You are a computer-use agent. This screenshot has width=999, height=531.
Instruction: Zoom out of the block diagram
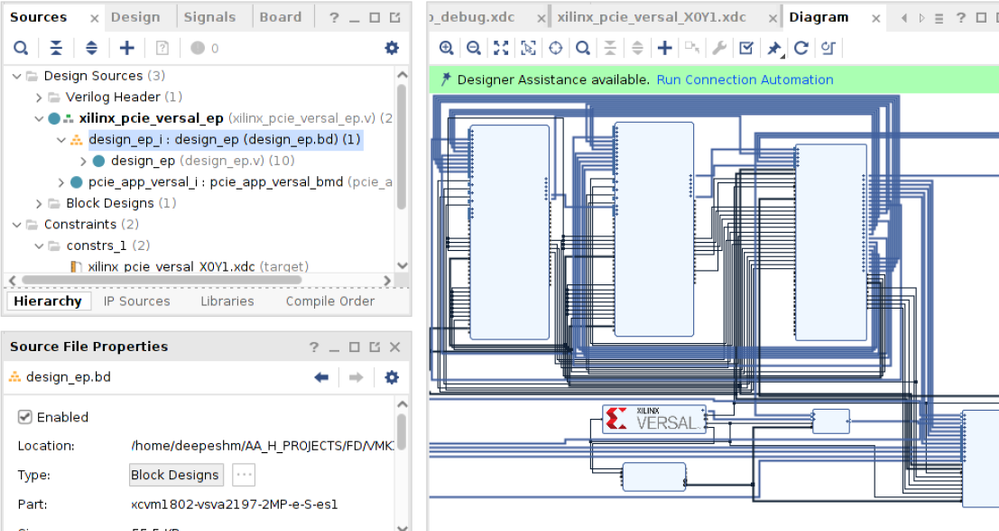point(473,48)
